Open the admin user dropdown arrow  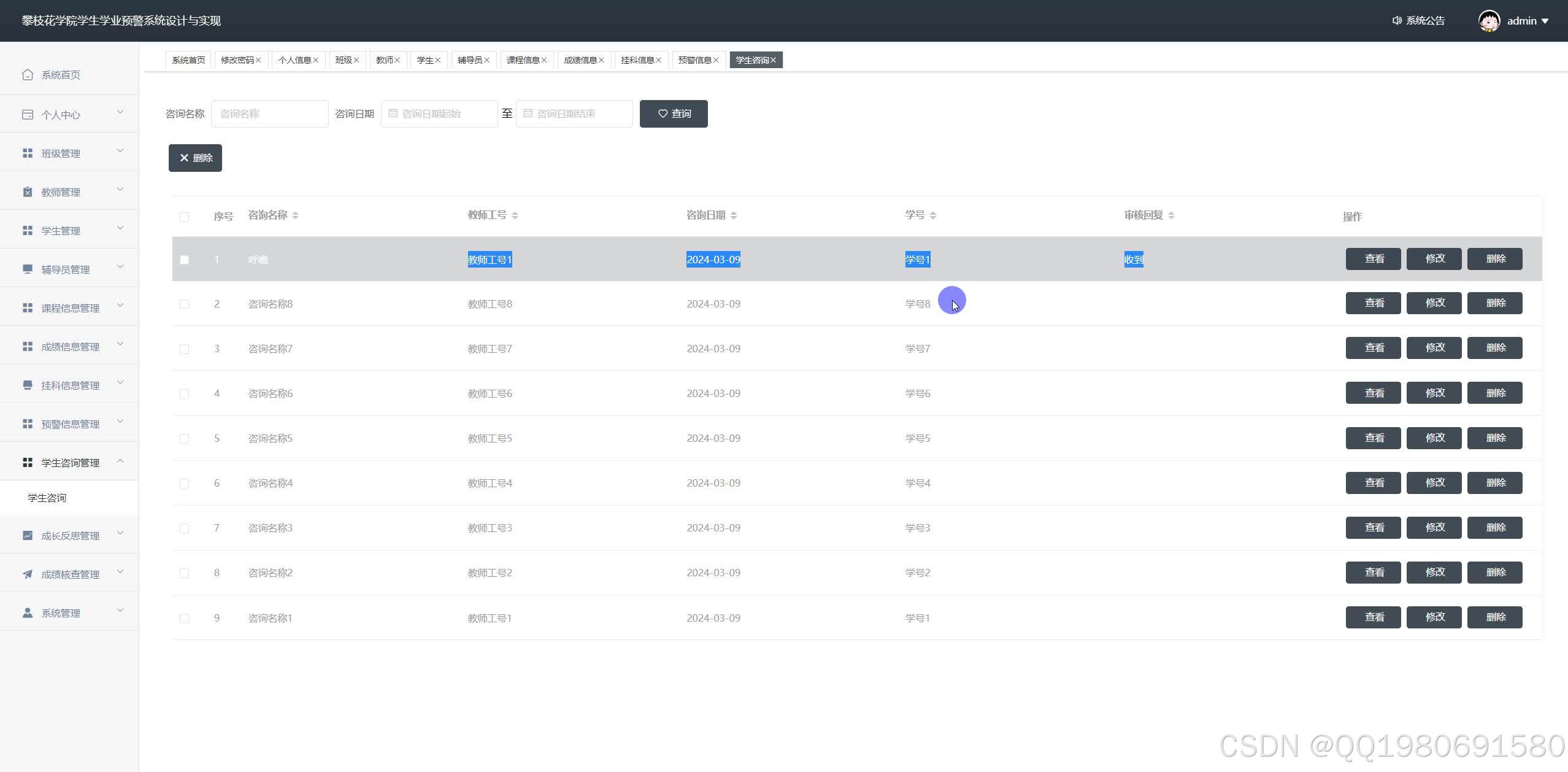1545,21
